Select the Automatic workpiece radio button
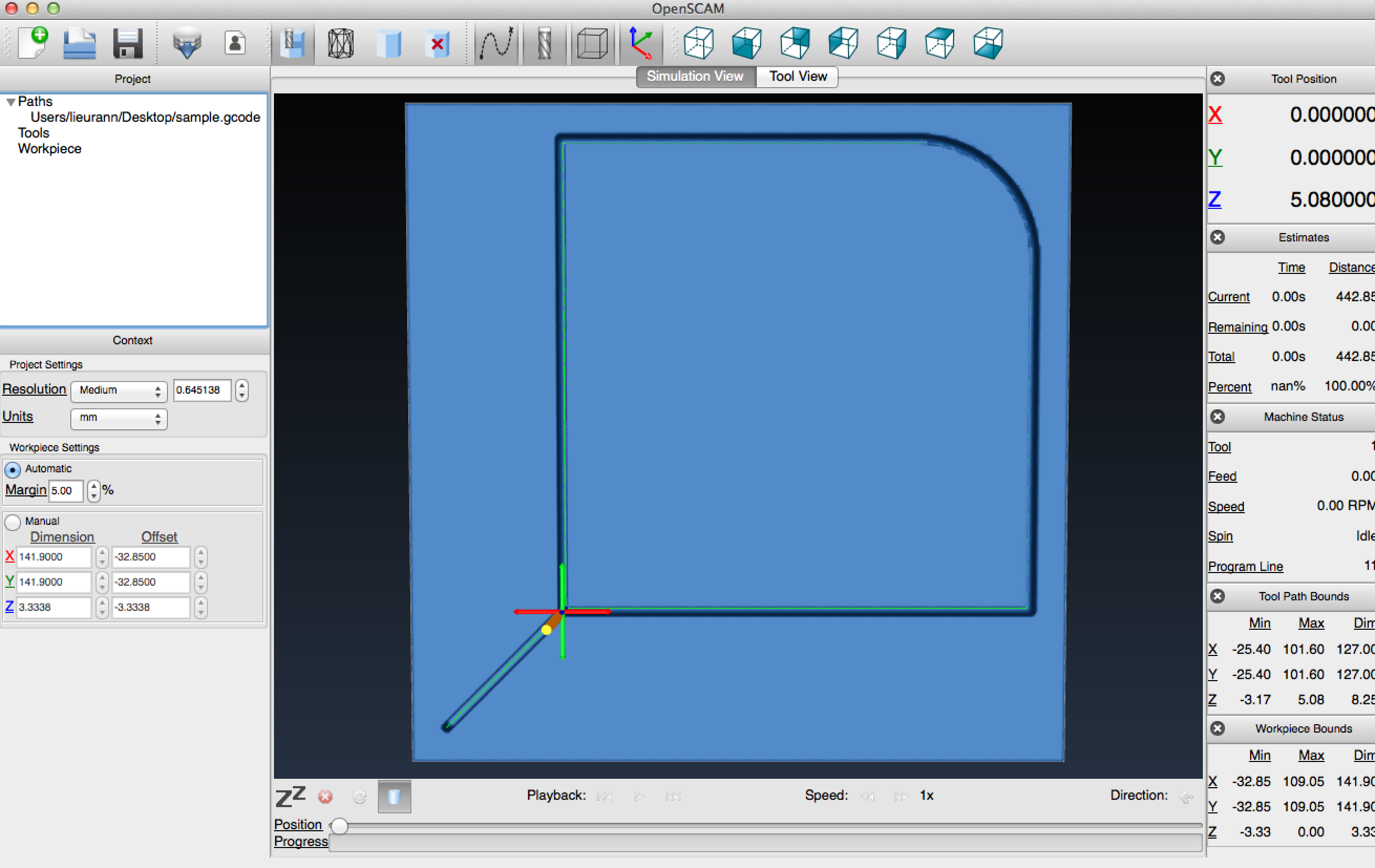 point(13,469)
